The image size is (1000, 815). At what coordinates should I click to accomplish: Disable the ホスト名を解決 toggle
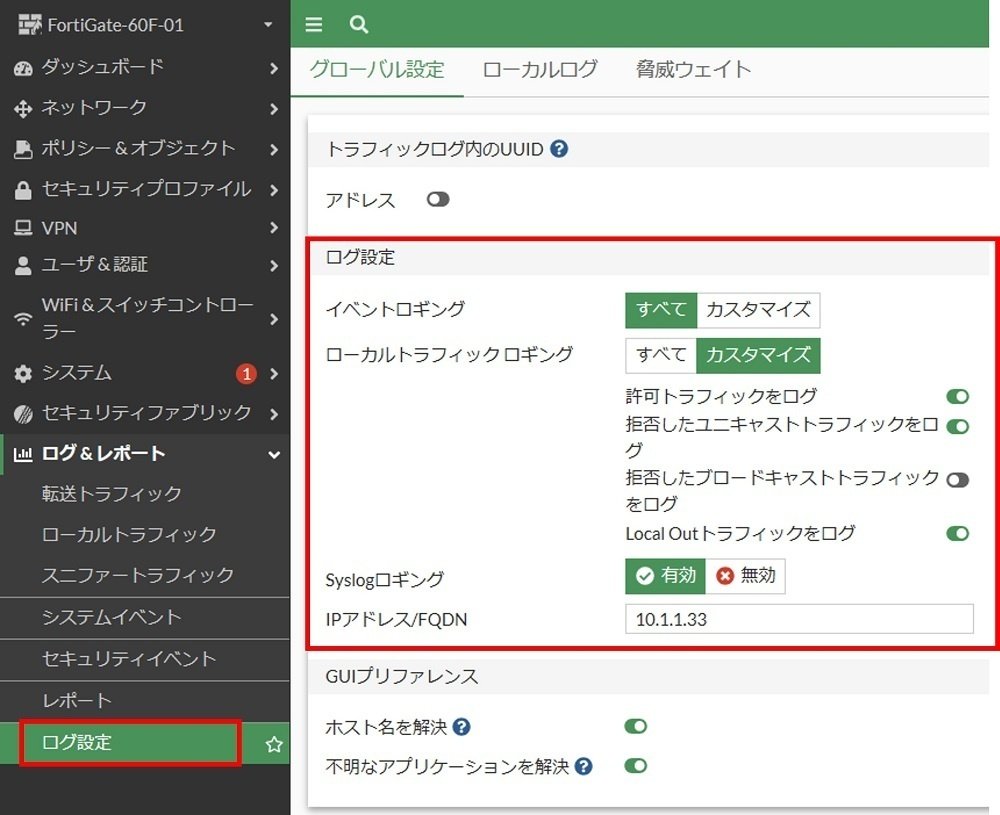pos(635,726)
